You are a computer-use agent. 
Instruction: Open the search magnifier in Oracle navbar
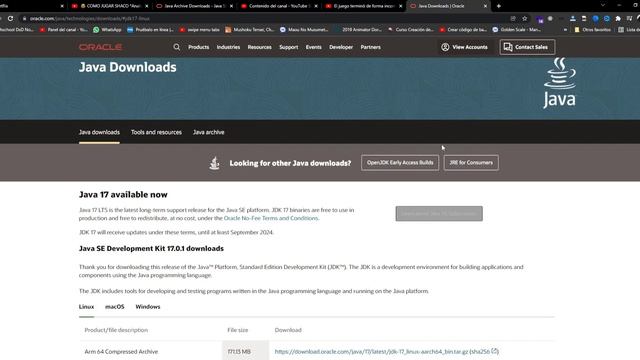(x=177, y=47)
